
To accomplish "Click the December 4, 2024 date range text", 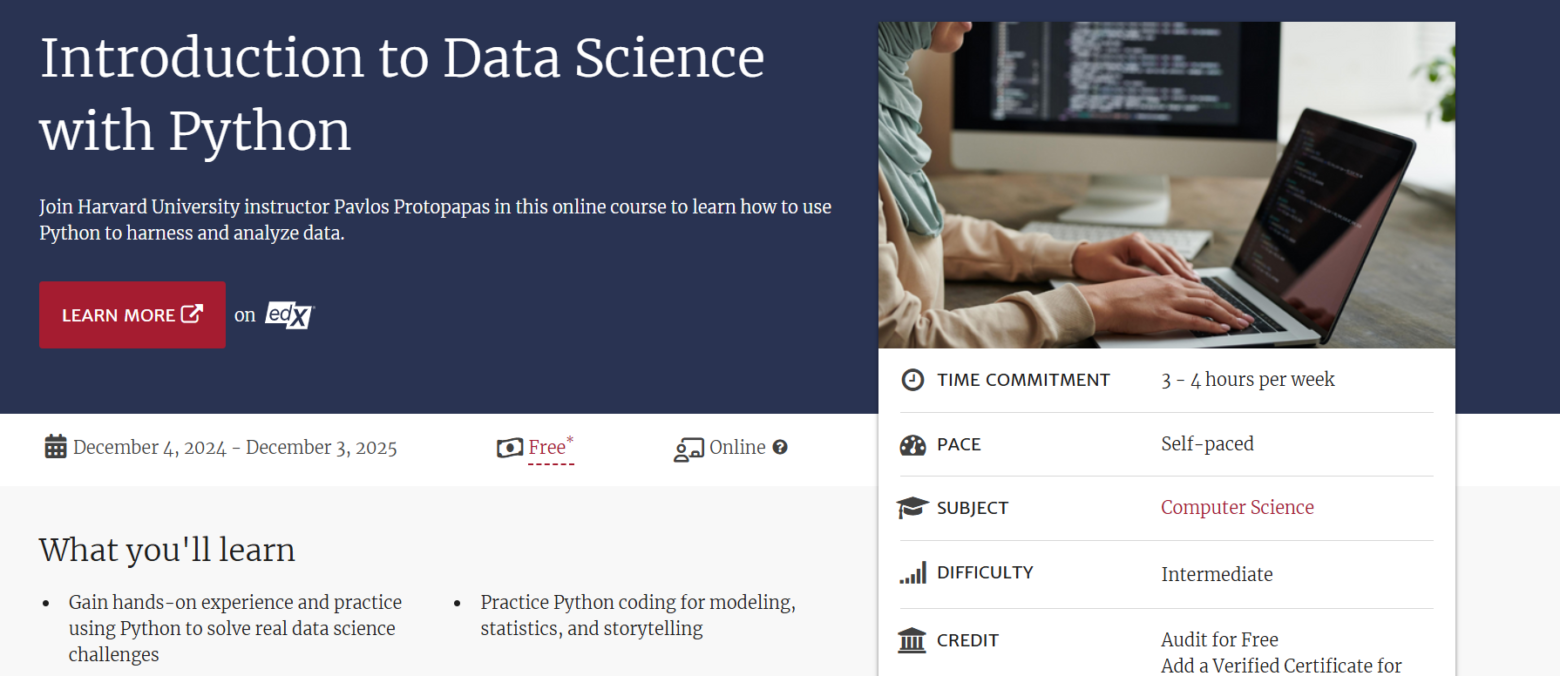I will [x=235, y=448].
